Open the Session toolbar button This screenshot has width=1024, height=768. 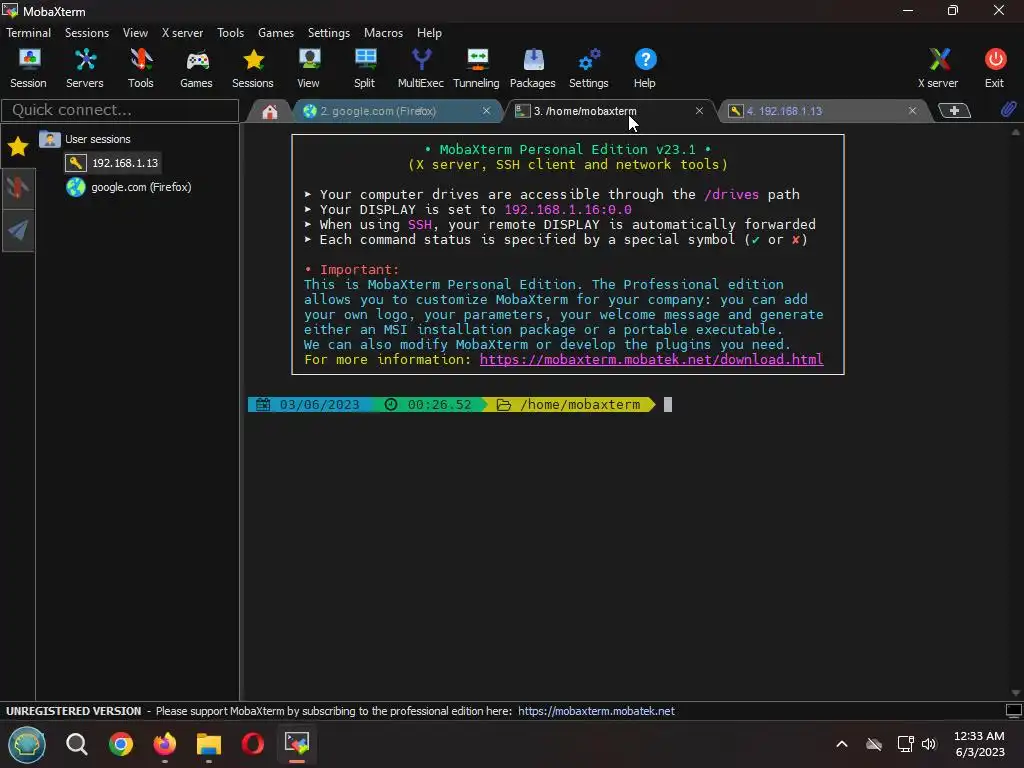(x=28, y=68)
